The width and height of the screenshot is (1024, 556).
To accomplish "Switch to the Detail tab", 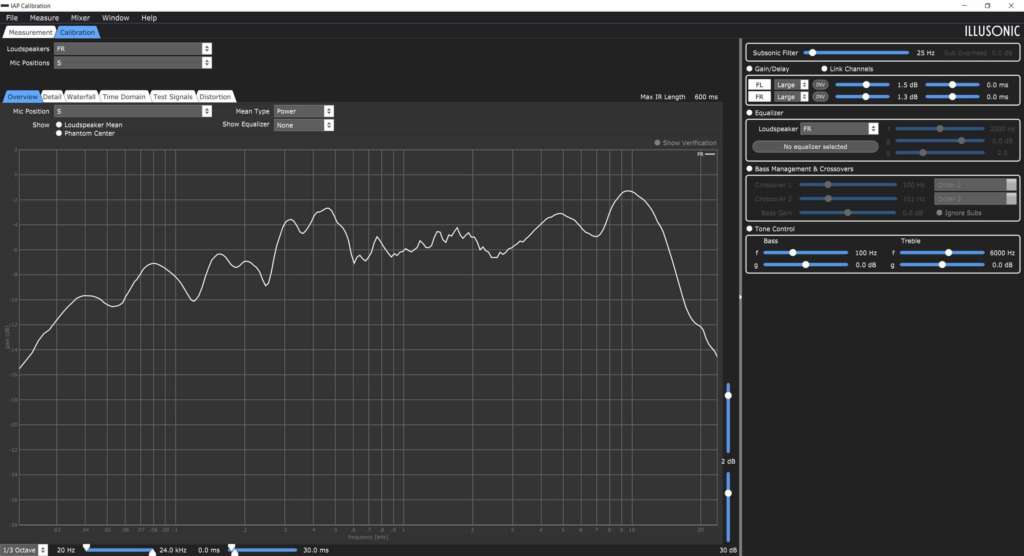I will tap(52, 97).
